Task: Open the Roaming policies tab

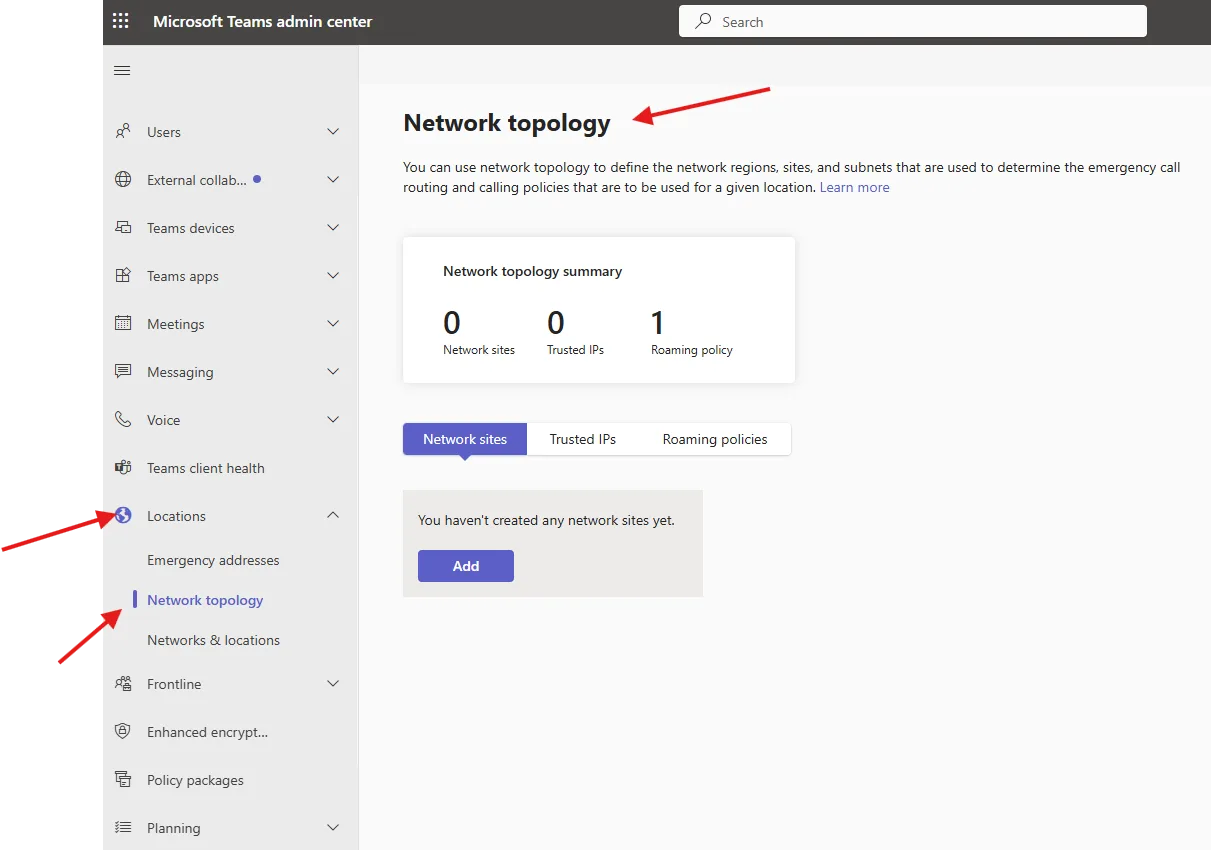Action: [714, 438]
